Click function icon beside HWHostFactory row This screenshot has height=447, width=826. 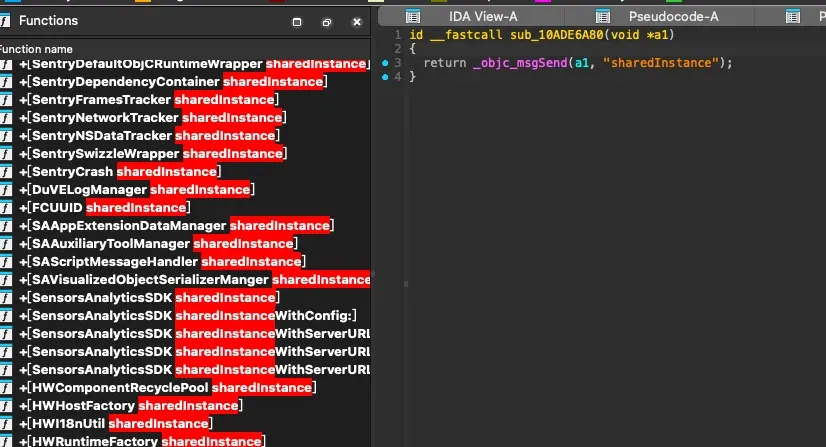pos(6,405)
